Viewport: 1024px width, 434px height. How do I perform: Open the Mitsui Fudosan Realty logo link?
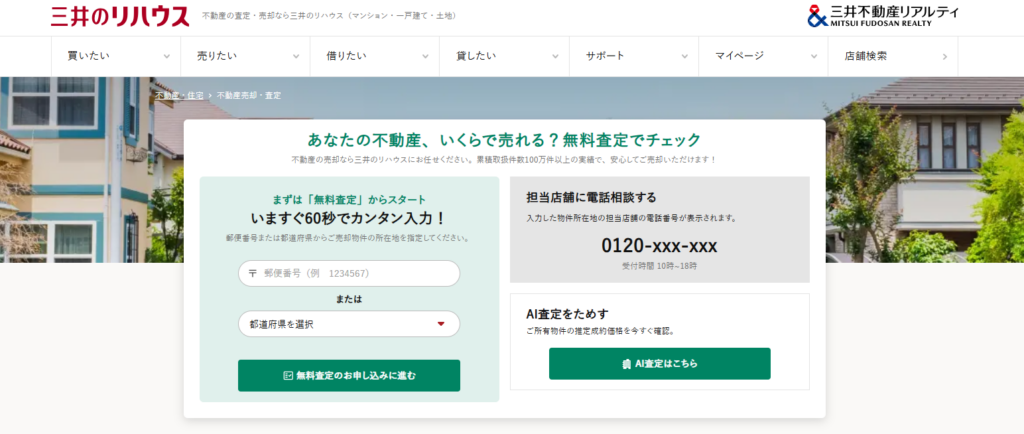pyautogui.click(x=883, y=16)
